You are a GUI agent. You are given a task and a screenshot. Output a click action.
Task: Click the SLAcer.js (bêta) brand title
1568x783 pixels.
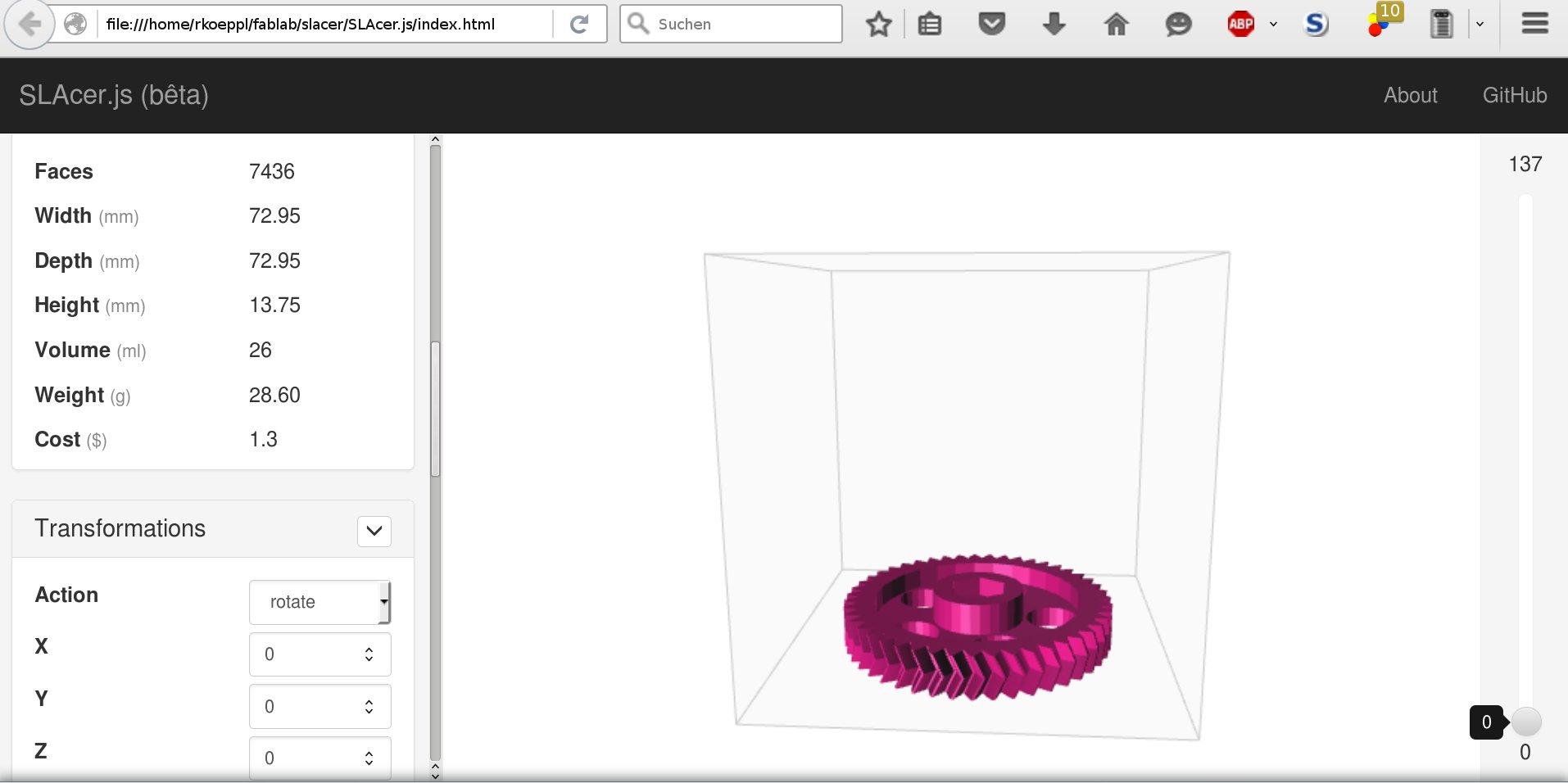[x=114, y=95]
